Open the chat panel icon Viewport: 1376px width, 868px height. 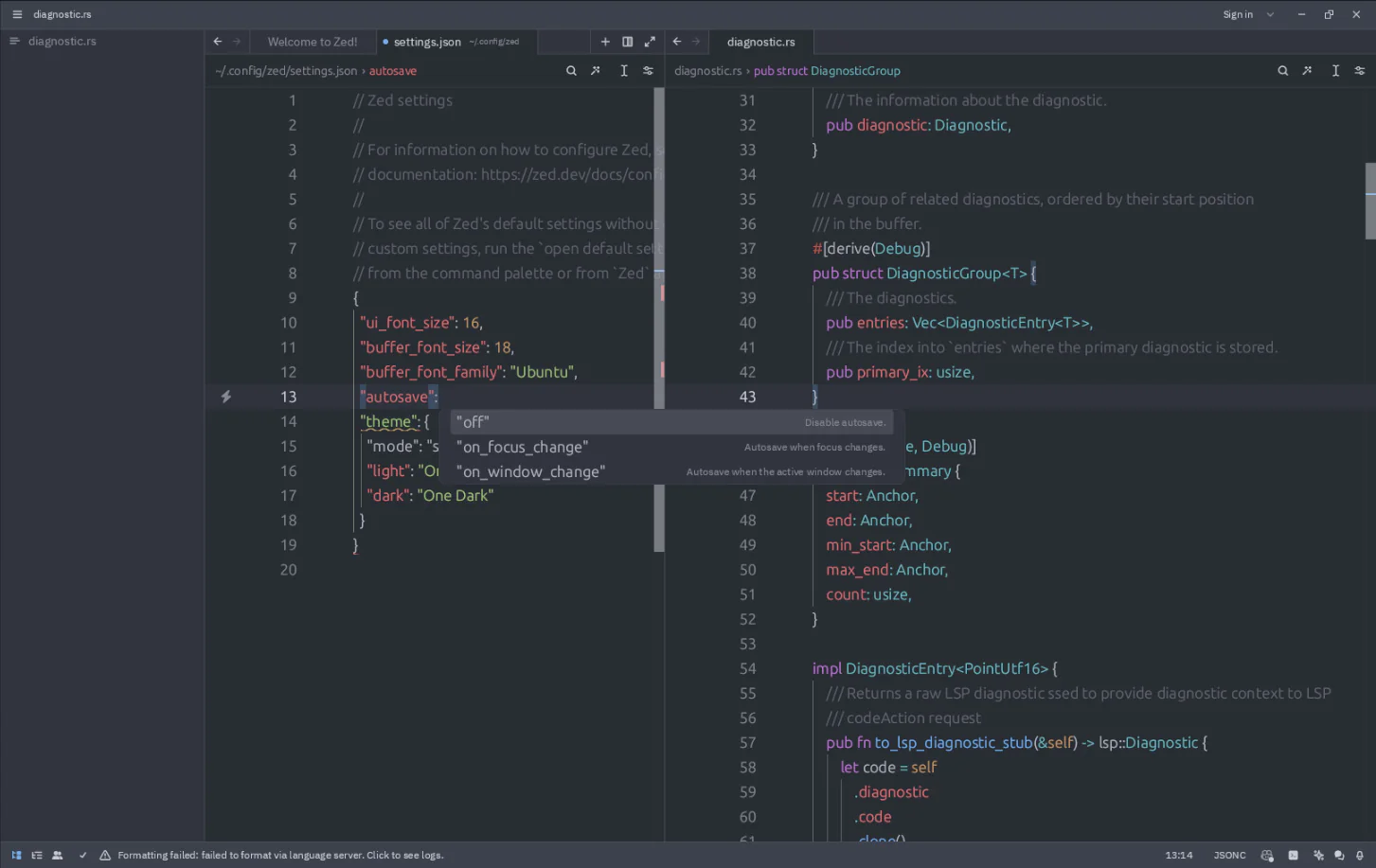click(1339, 855)
